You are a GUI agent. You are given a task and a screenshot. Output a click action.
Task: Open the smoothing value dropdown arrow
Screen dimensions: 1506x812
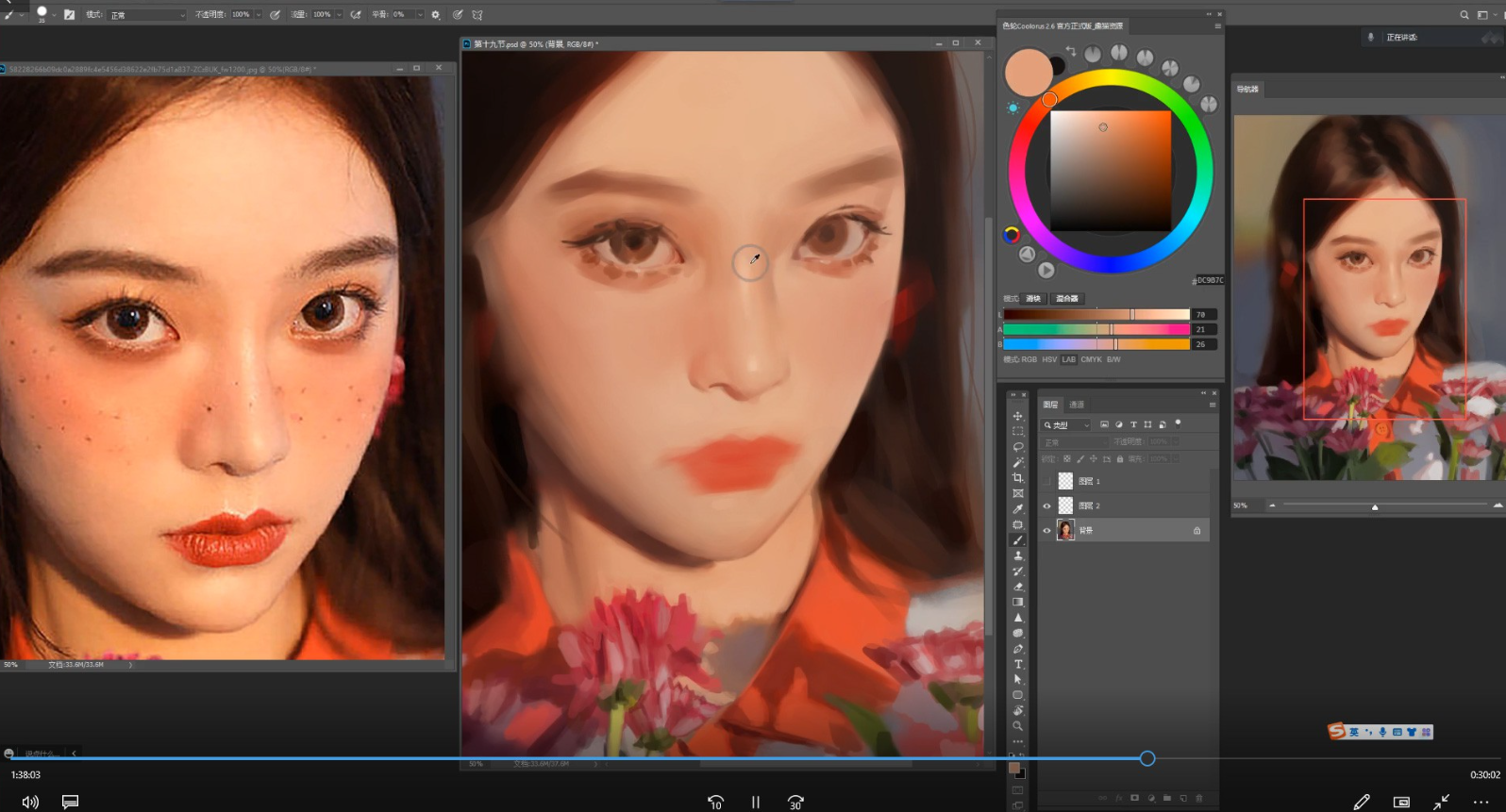[419, 15]
